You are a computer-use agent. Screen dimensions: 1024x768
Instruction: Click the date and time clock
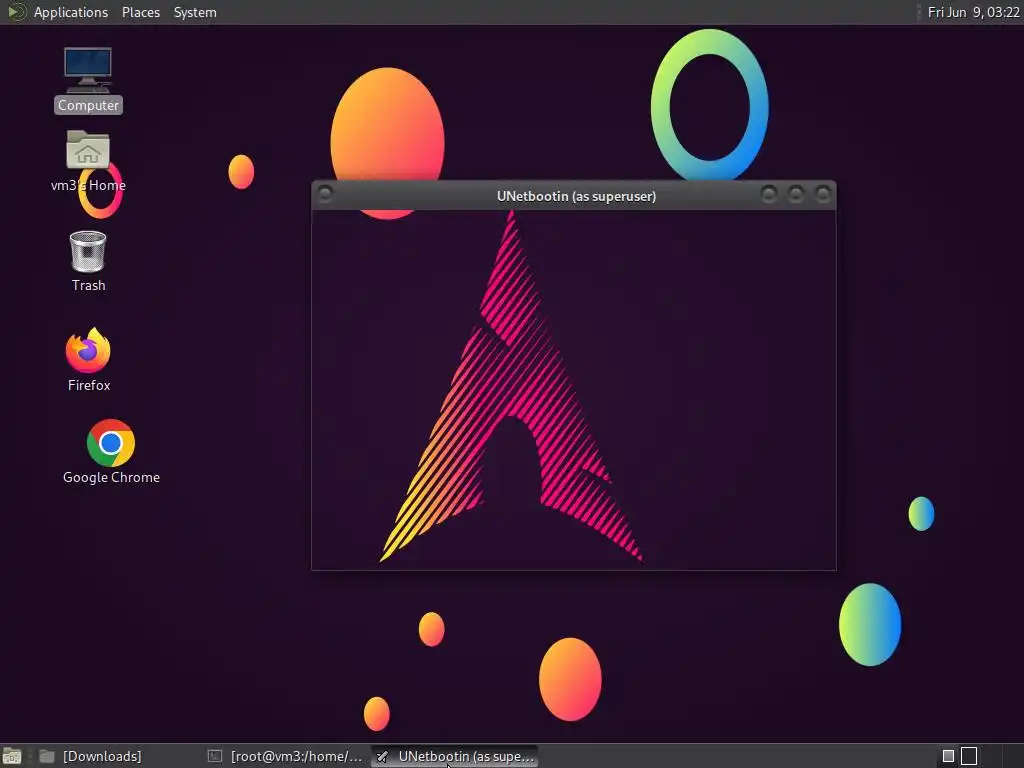coord(973,12)
